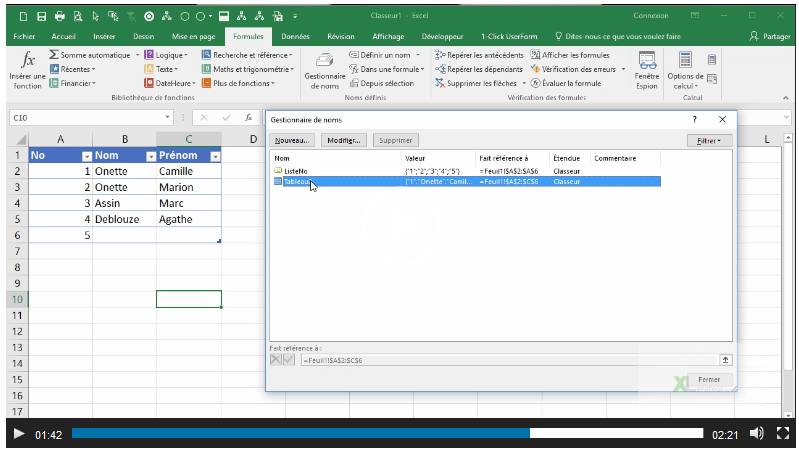The width and height of the screenshot is (799, 454).
Task: Click the column B header
Action: pos(125,139)
